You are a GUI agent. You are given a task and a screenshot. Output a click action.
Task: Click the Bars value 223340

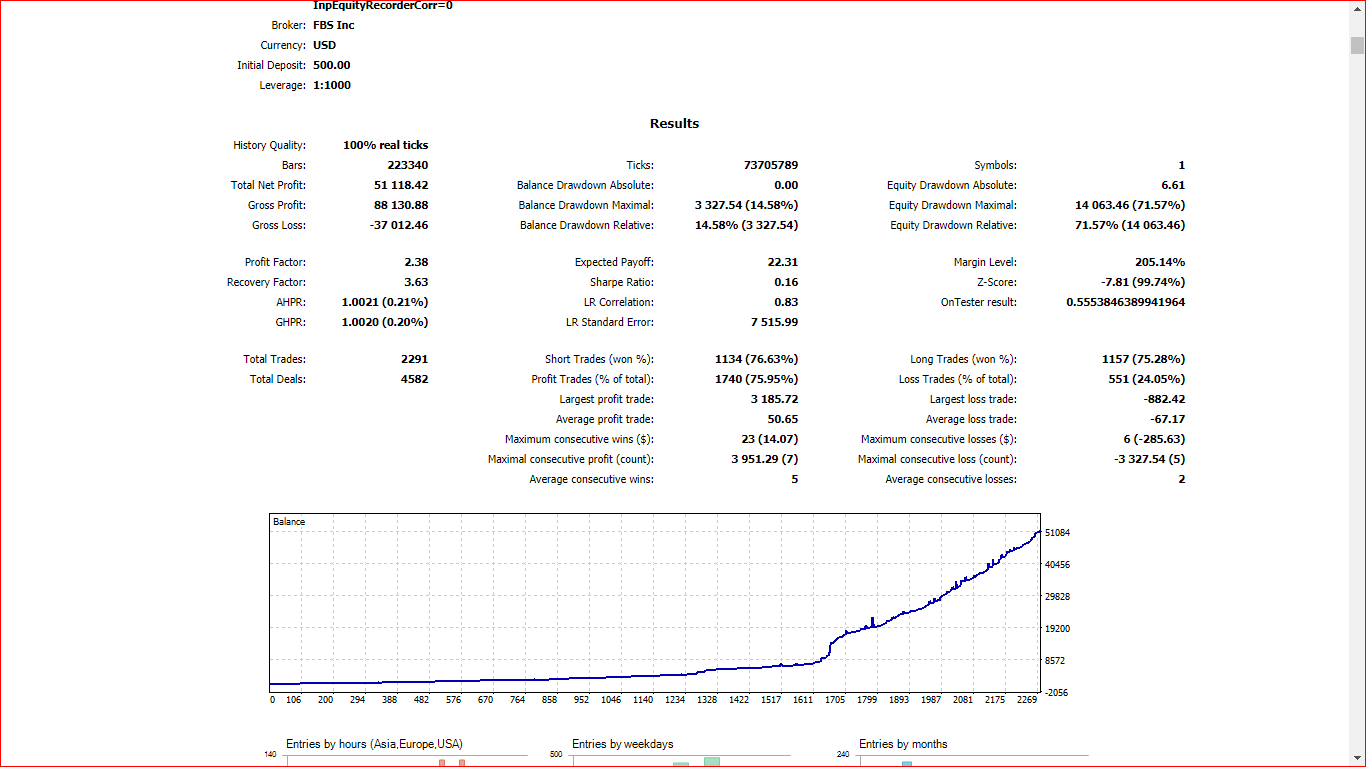(408, 165)
